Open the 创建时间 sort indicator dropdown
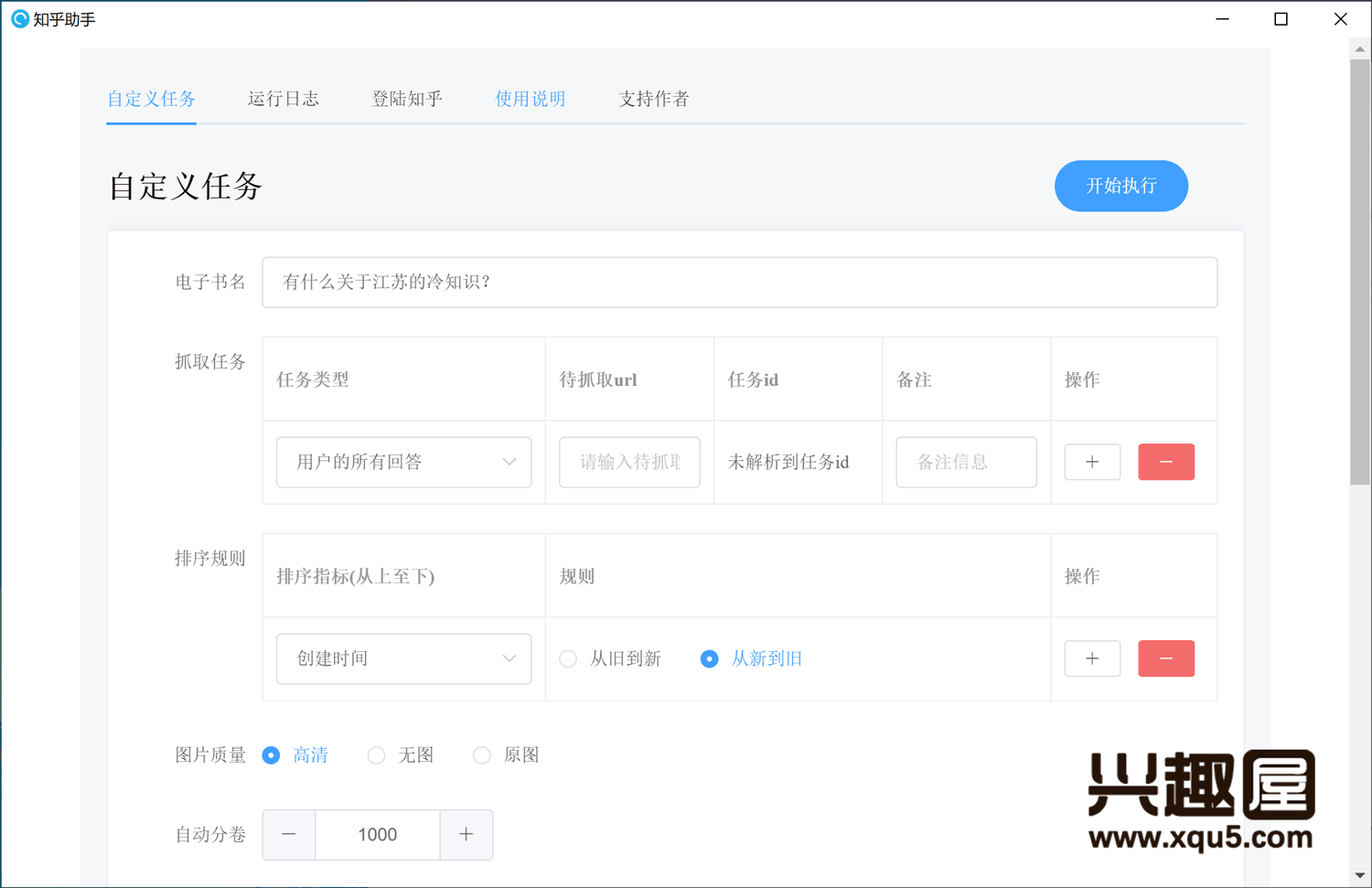The width and height of the screenshot is (1372, 888). pyautogui.click(x=403, y=658)
